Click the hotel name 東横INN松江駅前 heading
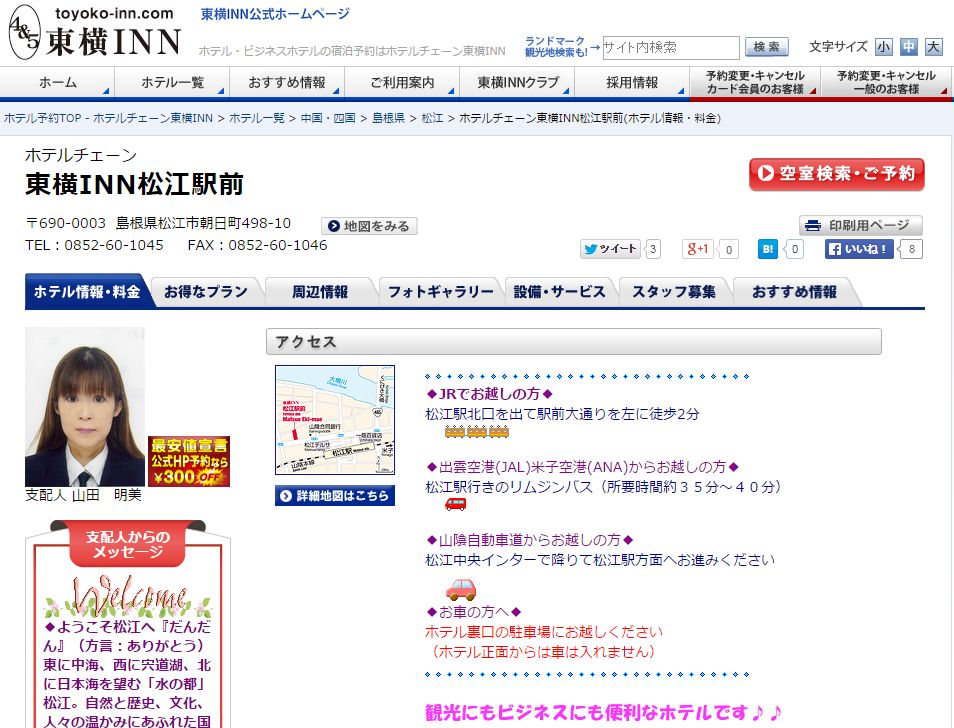Viewport: 954px width, 728px height. pos(134,184)
